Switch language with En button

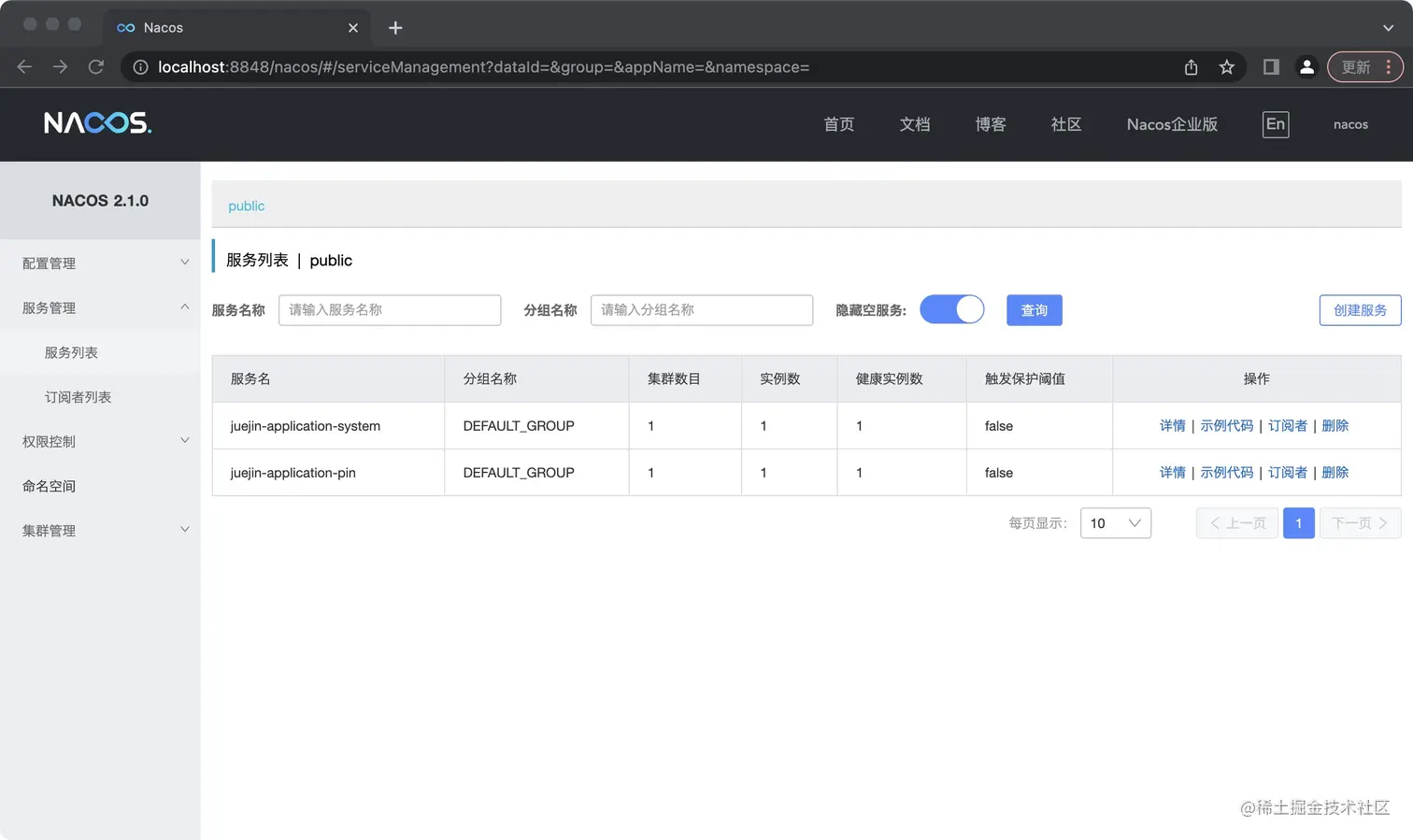coord(1276,124)
